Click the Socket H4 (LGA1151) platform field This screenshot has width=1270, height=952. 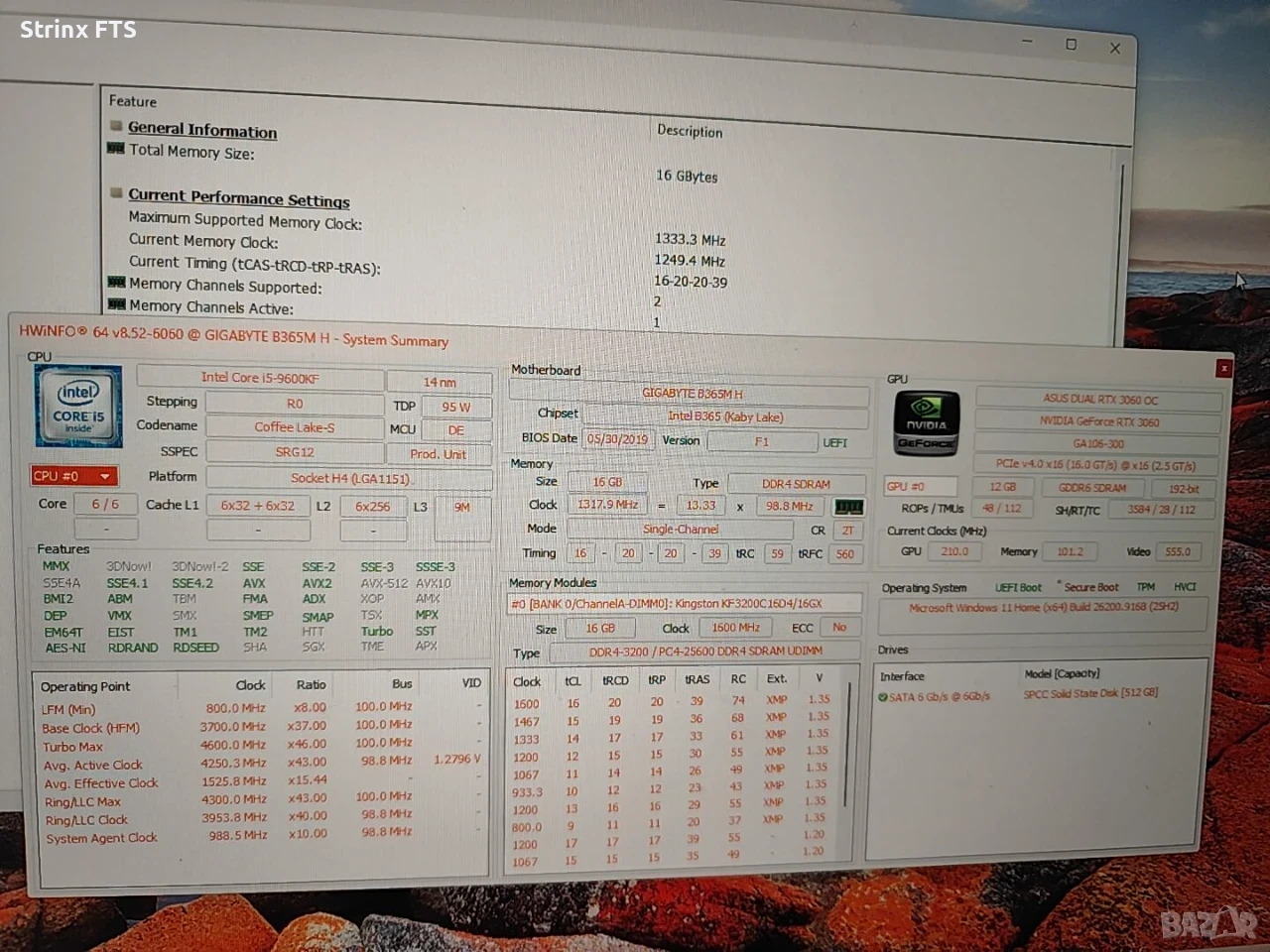[x=349, y=479]
